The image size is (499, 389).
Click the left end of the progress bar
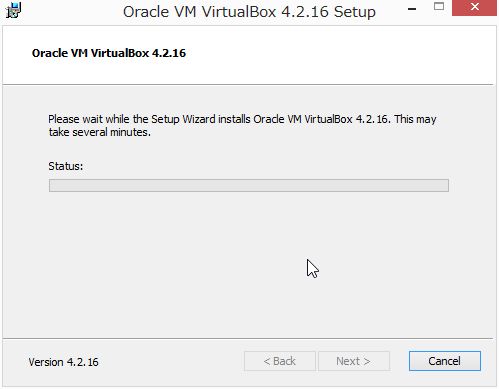55,186
